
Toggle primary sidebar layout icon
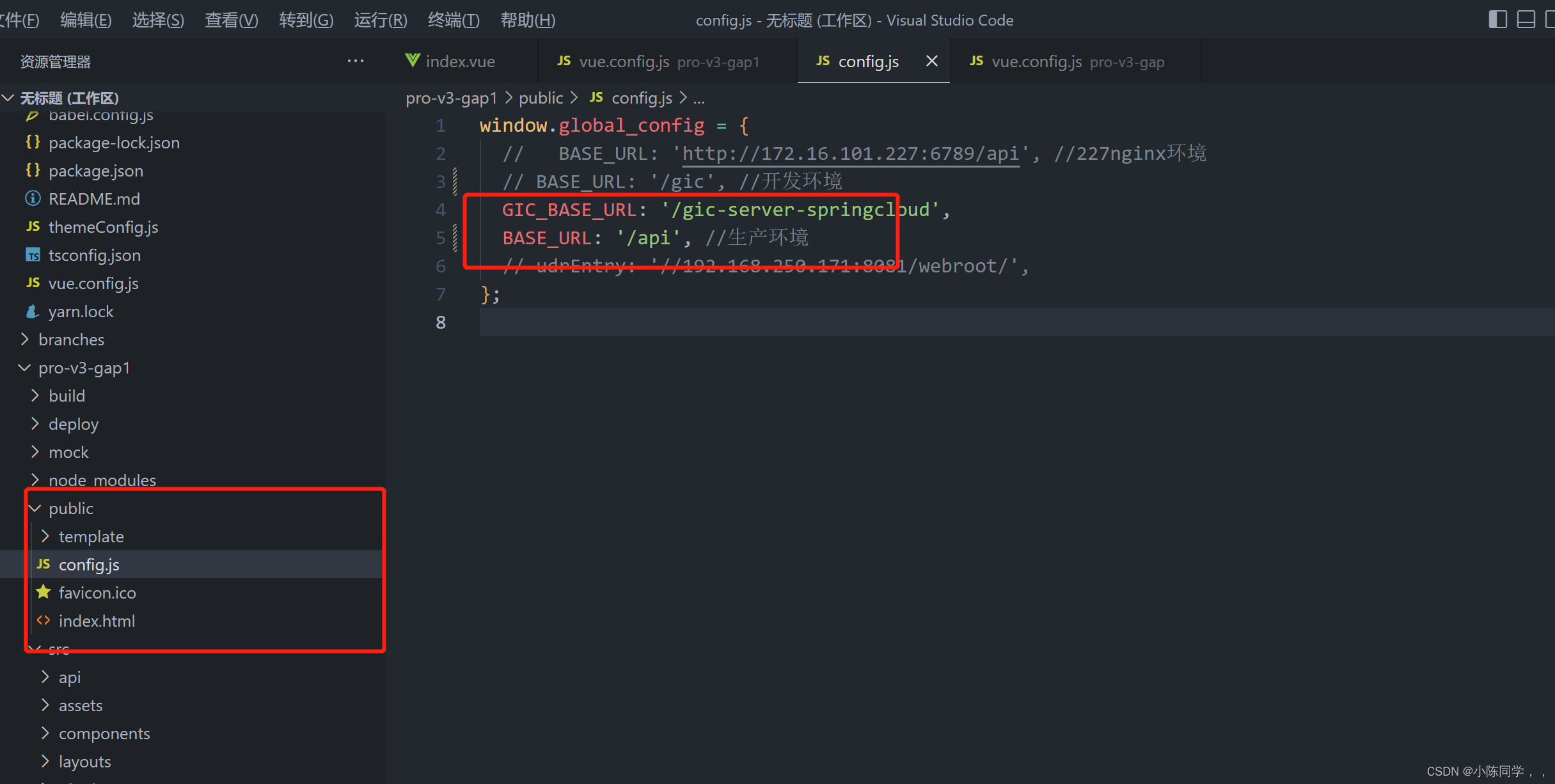coord(1497,19)
